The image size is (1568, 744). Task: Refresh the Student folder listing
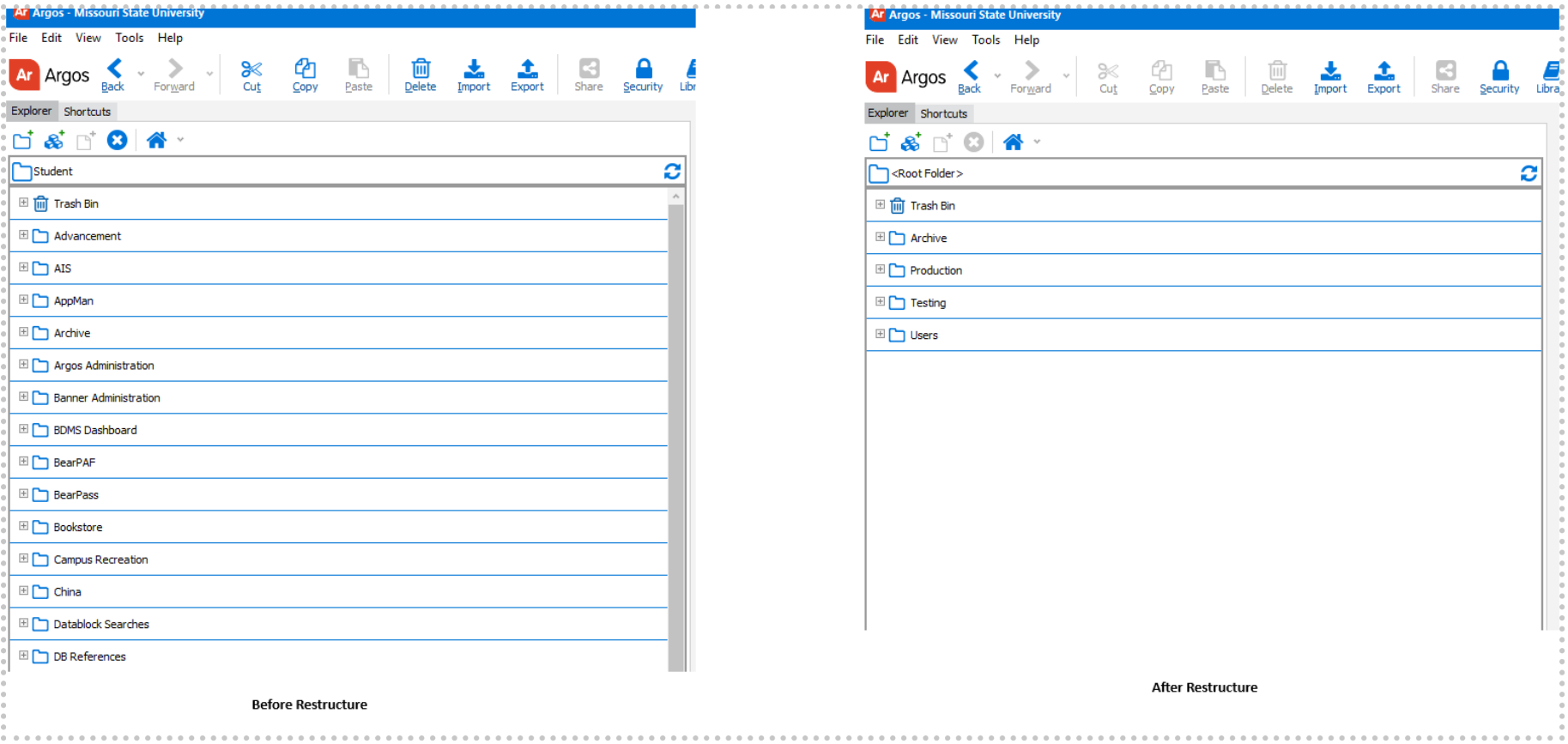(672, 172)
